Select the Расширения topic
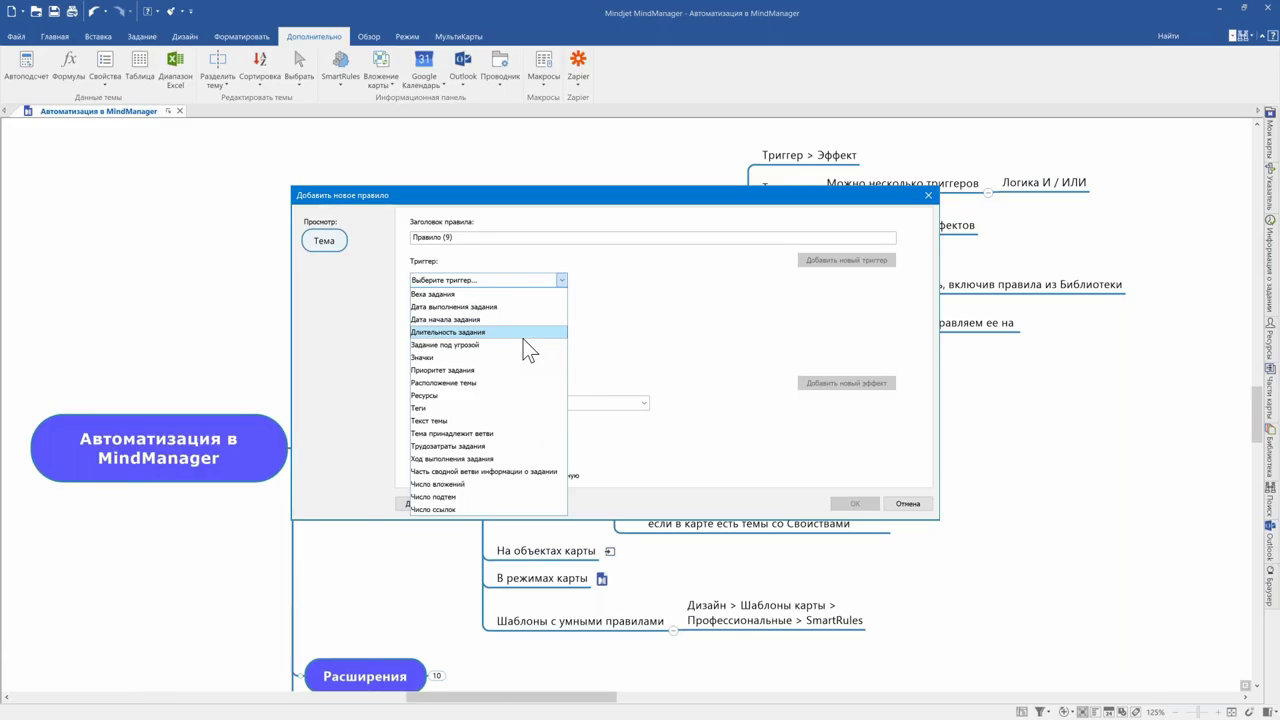 [365, 676]
